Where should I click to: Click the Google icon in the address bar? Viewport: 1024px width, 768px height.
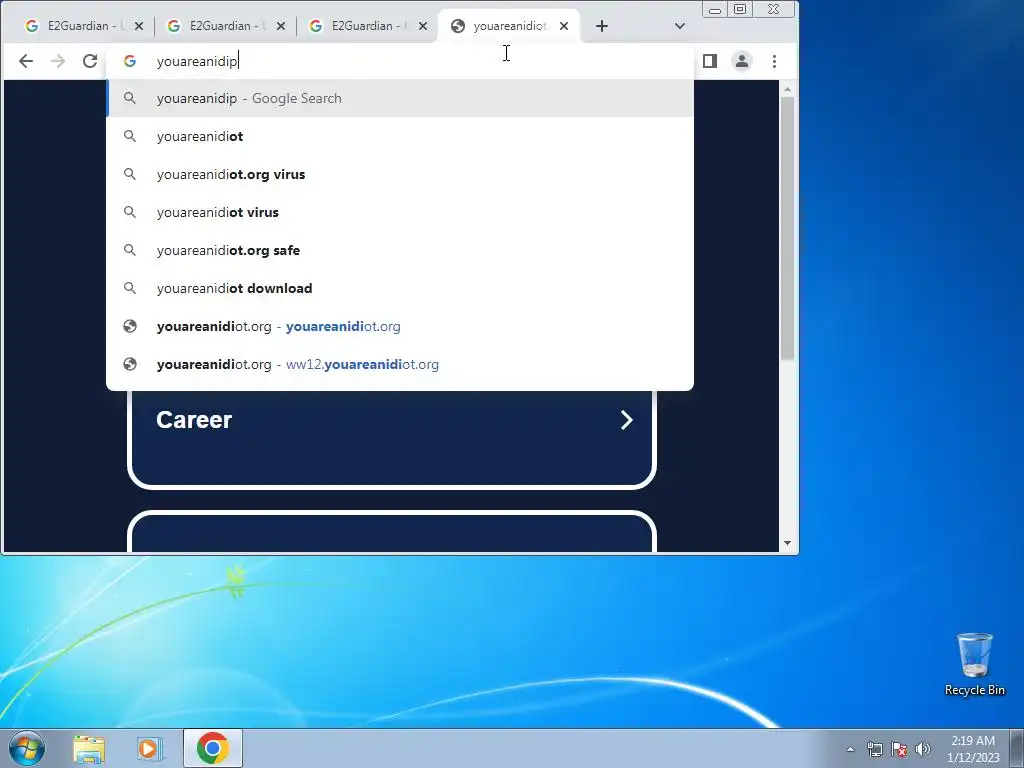pos(130,61)
